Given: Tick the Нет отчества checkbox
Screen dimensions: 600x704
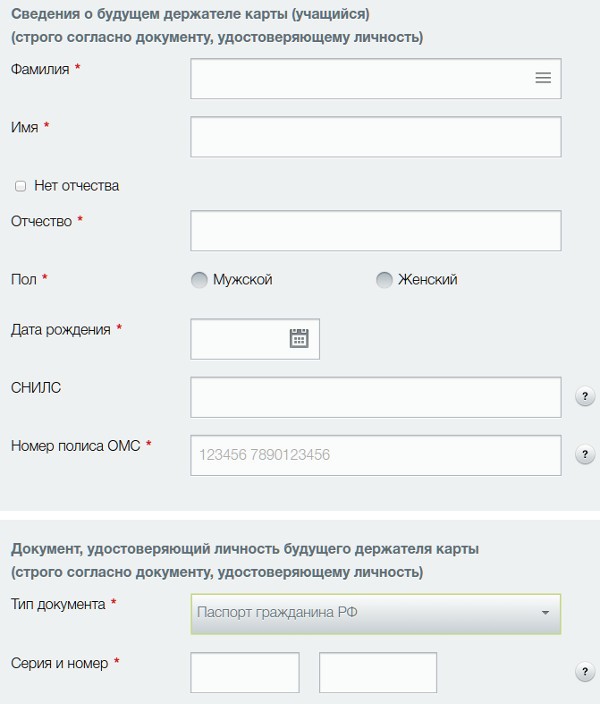Looking at the screenshot, I should pyautogui.click(x=20, y=186).
